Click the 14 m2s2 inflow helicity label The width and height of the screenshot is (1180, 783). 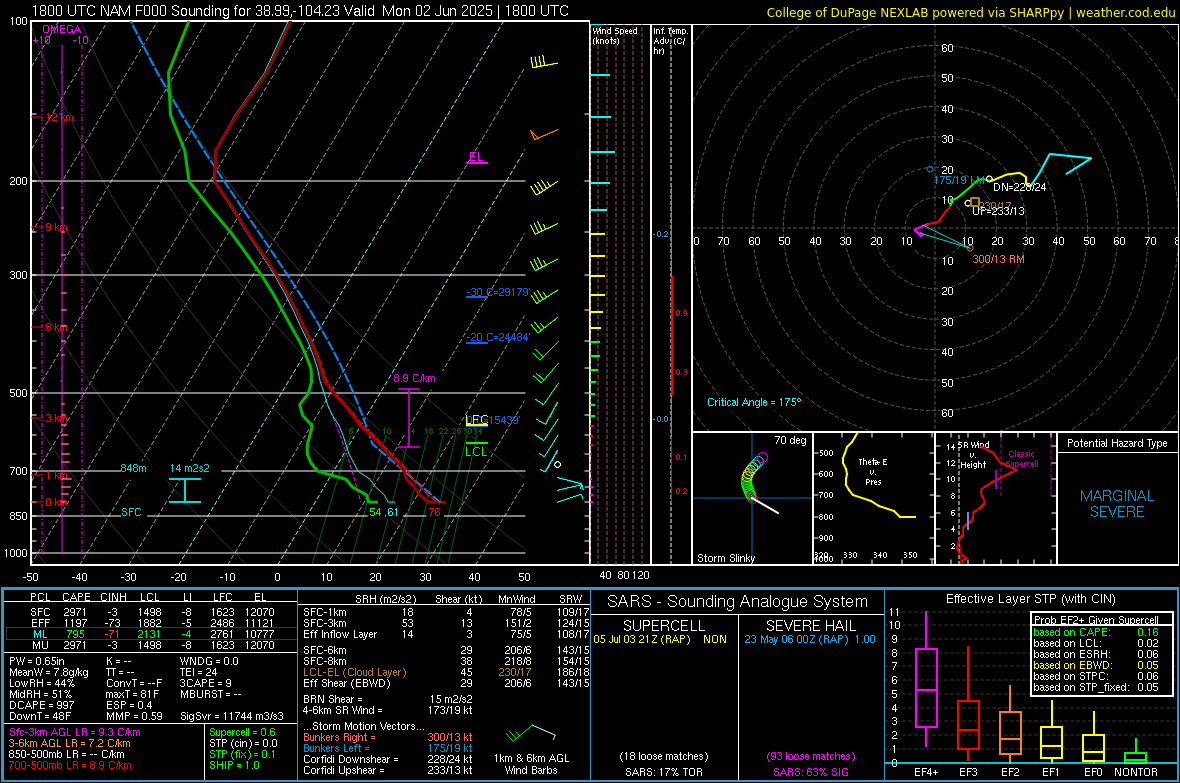(x=190, y=468)
